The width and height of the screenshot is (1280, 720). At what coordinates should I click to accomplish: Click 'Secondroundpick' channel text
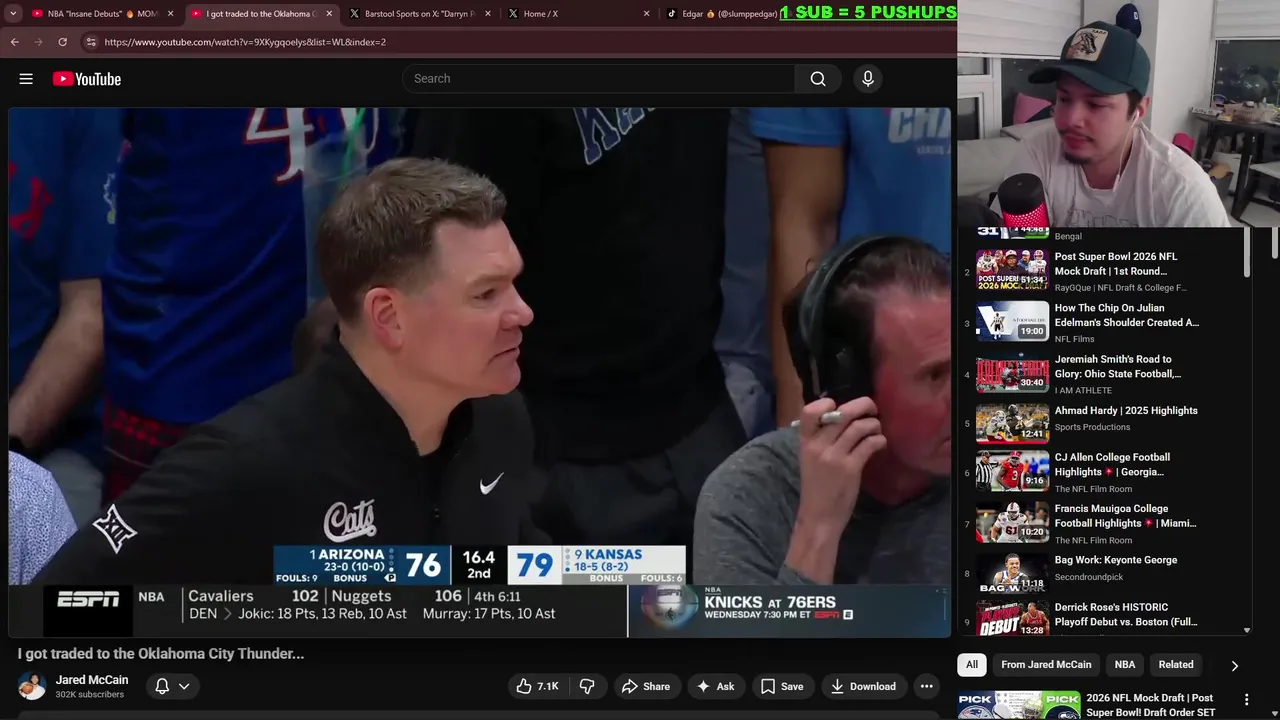point(1089,577)
